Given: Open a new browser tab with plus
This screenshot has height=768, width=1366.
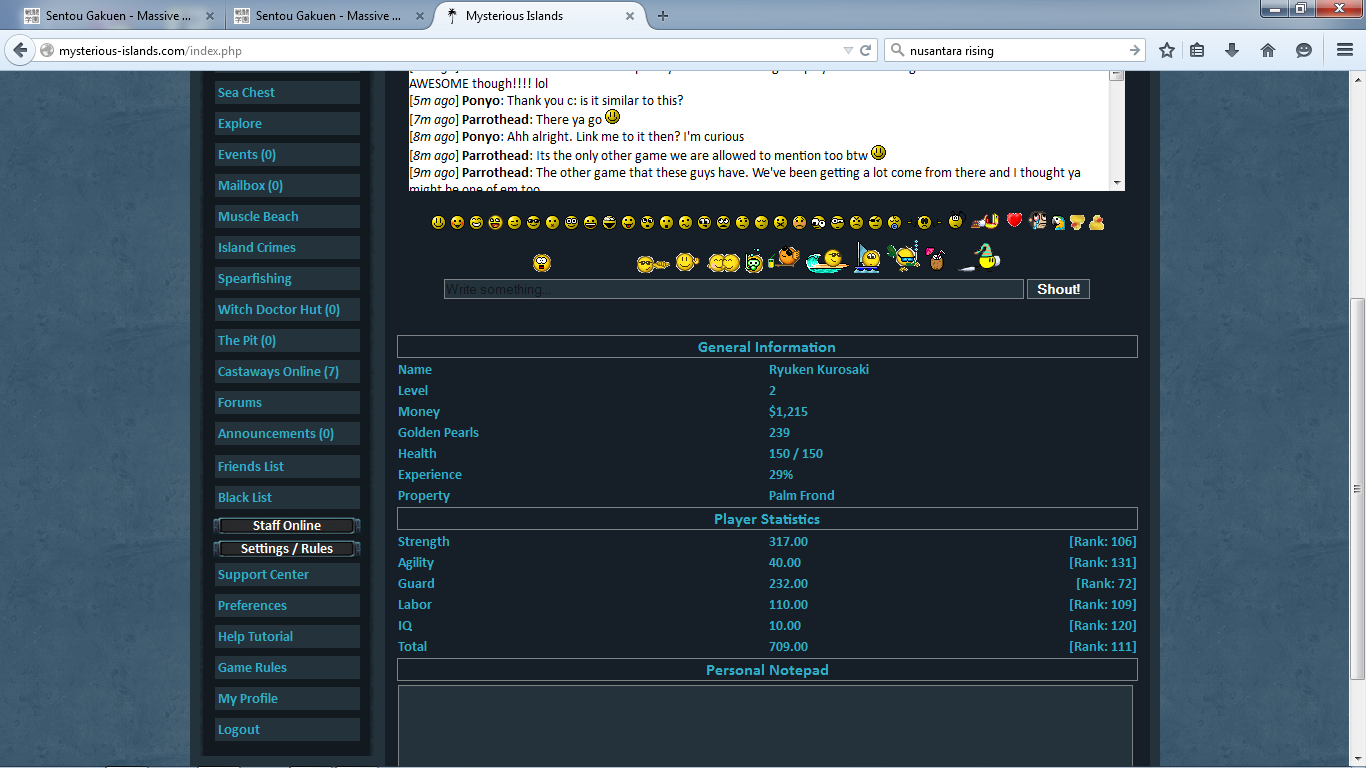Looking at the screenshot, I should coord(663,16).
